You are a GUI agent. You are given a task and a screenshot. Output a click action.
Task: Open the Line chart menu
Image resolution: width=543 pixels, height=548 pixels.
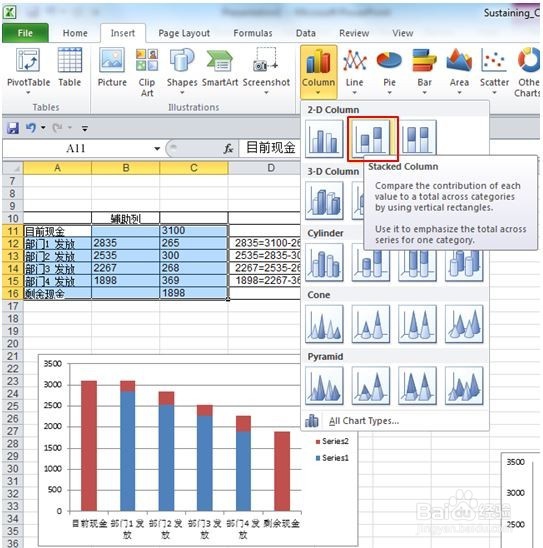pyautogui.click(x=354, y=72)
